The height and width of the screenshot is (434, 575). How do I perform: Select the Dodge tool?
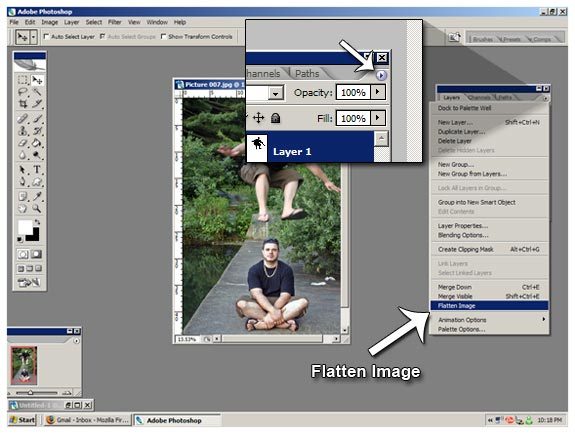tap(37, 155)
